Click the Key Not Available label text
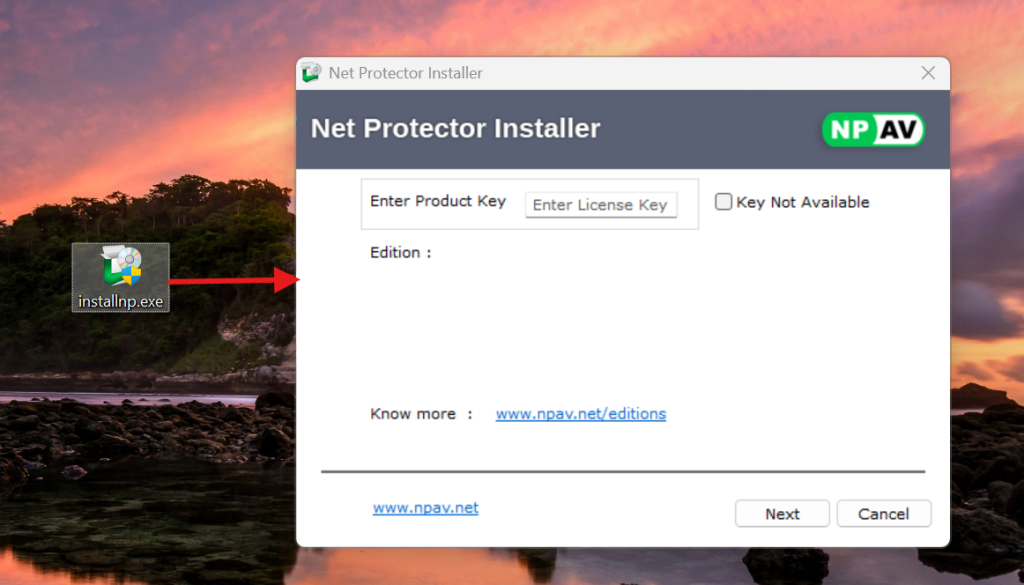The width and height of the screenshot is (1024, 585). coord(802,202)
